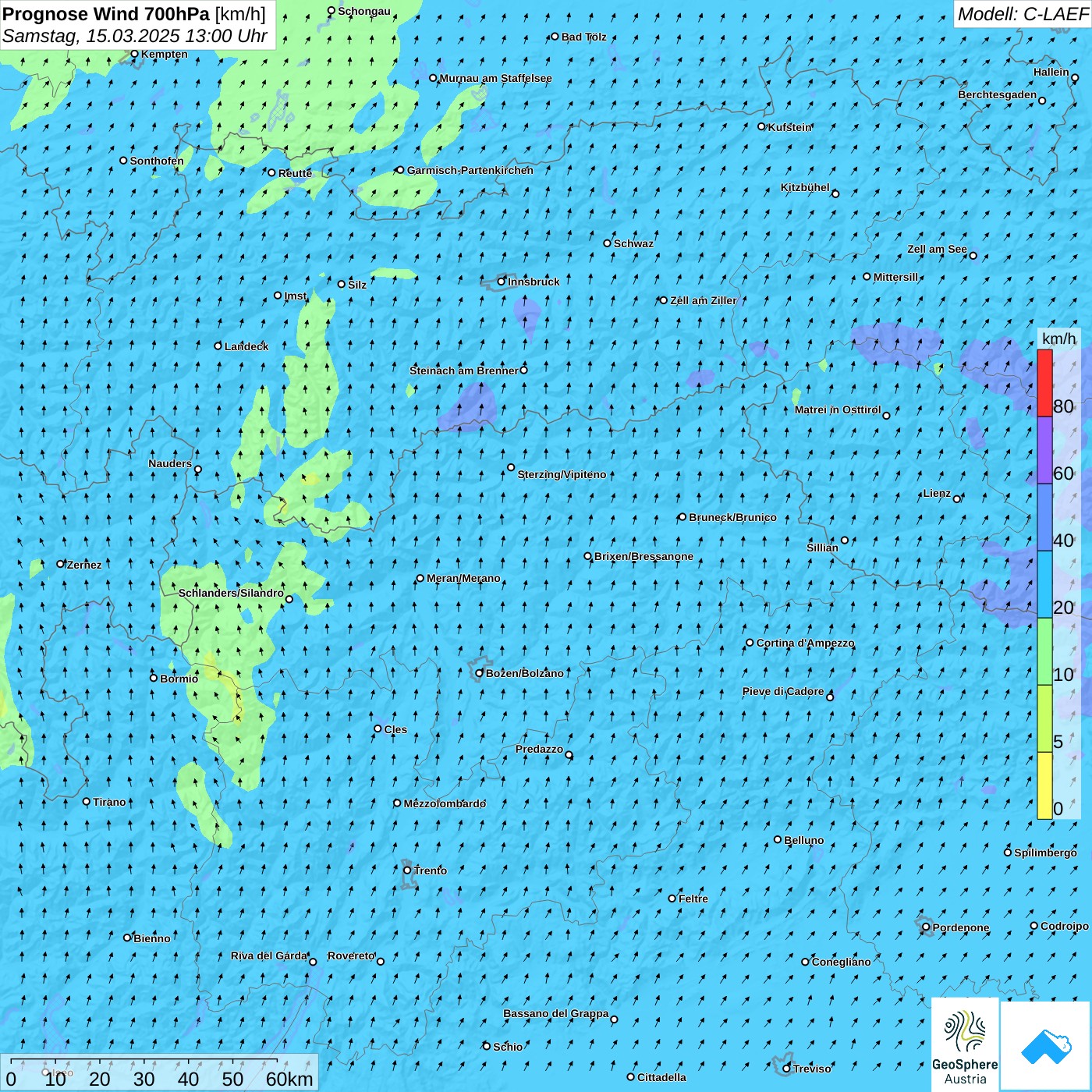Select the red swatch in the wind legend

[x=1044, y=383]
